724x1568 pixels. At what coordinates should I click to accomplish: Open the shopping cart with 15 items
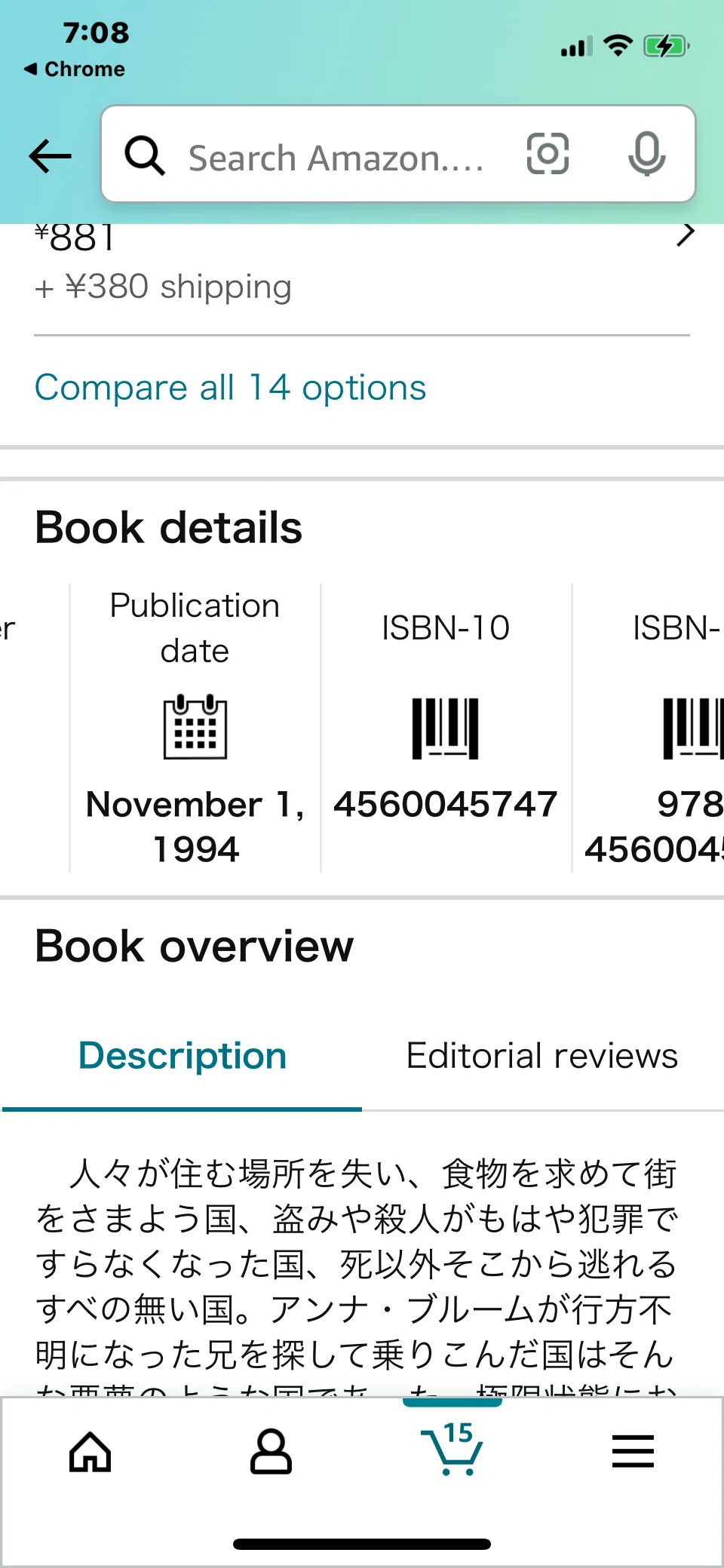[x=452, y=1448]
